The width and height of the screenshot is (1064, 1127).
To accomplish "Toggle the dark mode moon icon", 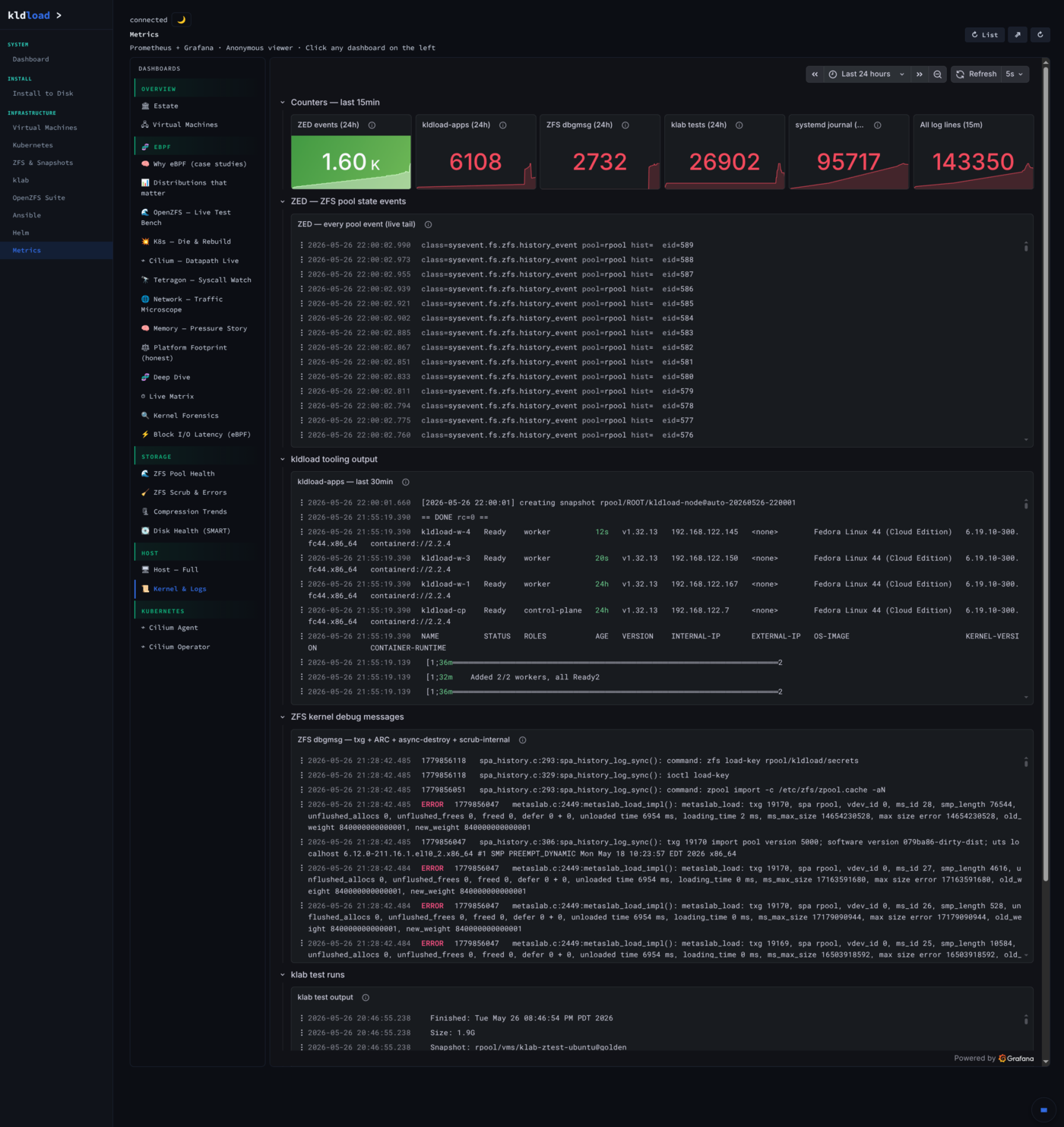I will coord(182,20).
